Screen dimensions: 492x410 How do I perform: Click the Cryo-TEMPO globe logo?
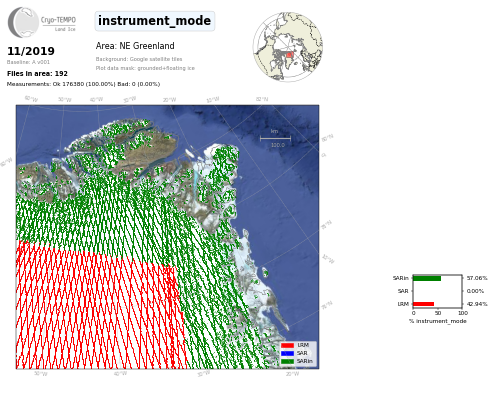[x=23, y=22]
